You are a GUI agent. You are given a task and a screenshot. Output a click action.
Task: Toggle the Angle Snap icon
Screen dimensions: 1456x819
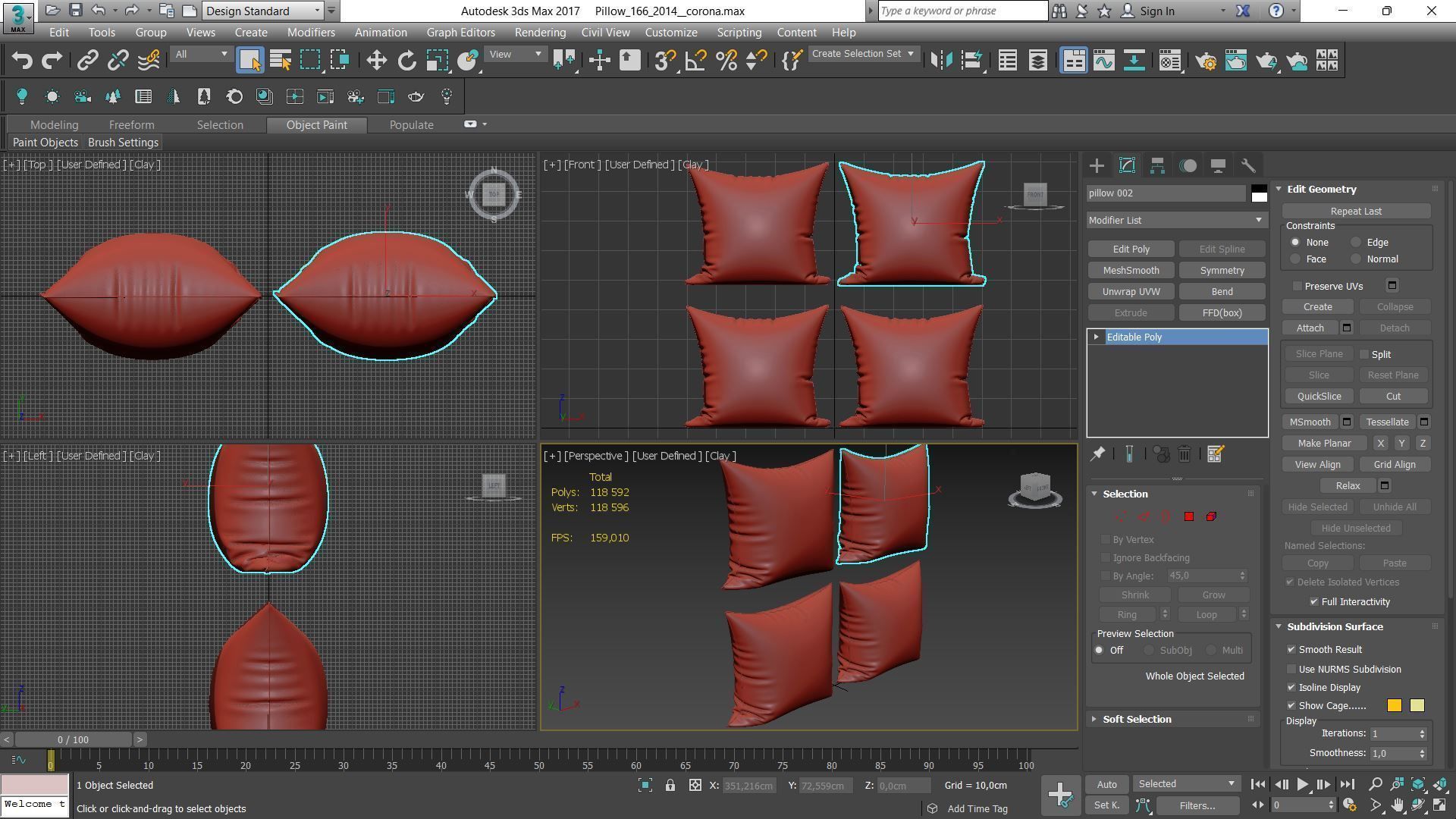pos(695,61)
